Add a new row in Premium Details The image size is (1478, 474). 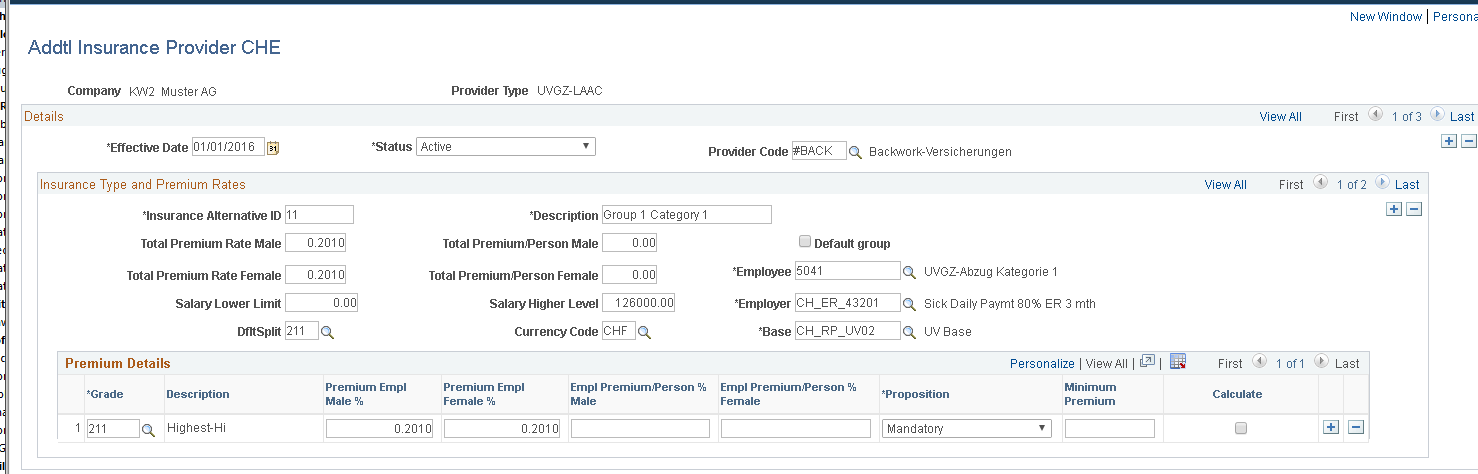point(1331,427)
